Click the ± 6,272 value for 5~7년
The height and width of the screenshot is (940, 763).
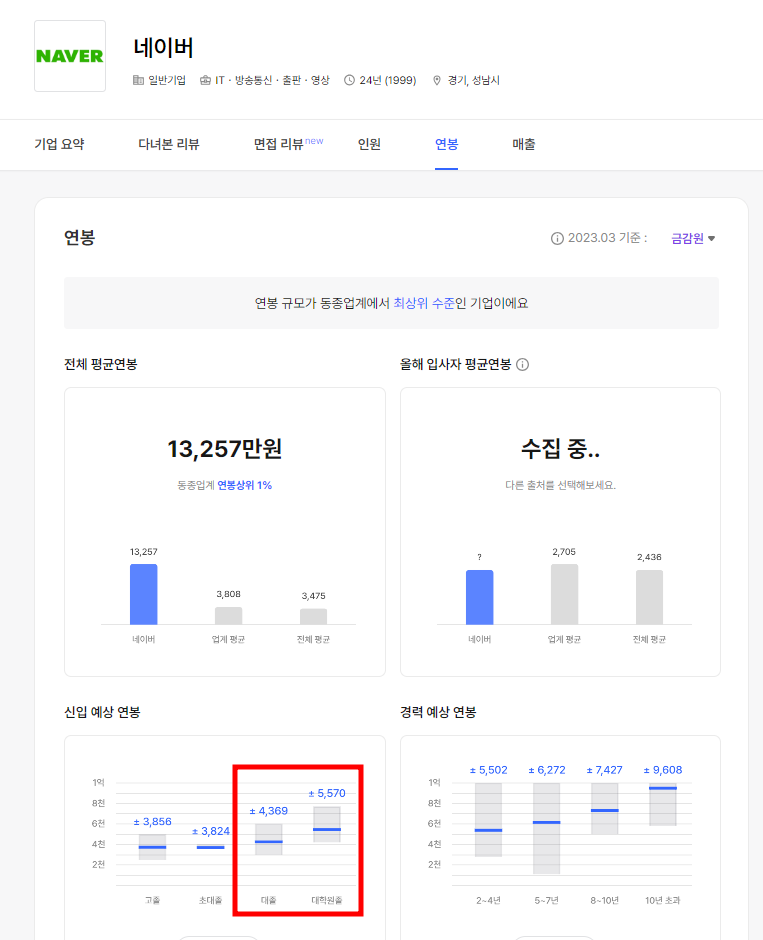[x=547, y=770]
